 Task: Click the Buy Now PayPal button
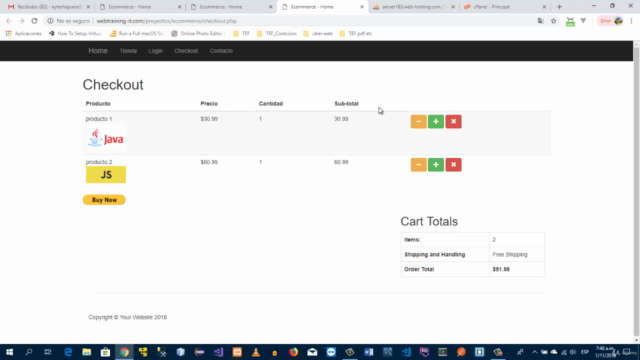(x=104, y=200)
